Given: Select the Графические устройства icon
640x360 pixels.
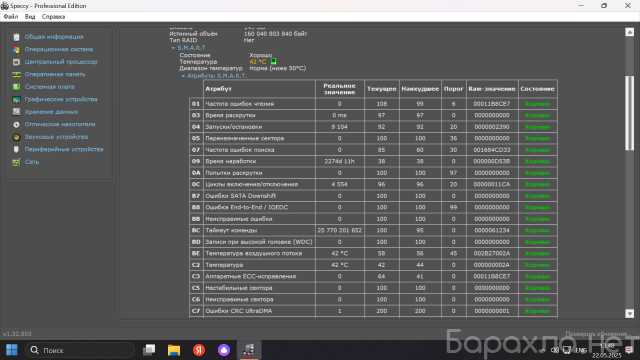Looking at the screenshot, I should pyautogui.click(x=16, y=100).
